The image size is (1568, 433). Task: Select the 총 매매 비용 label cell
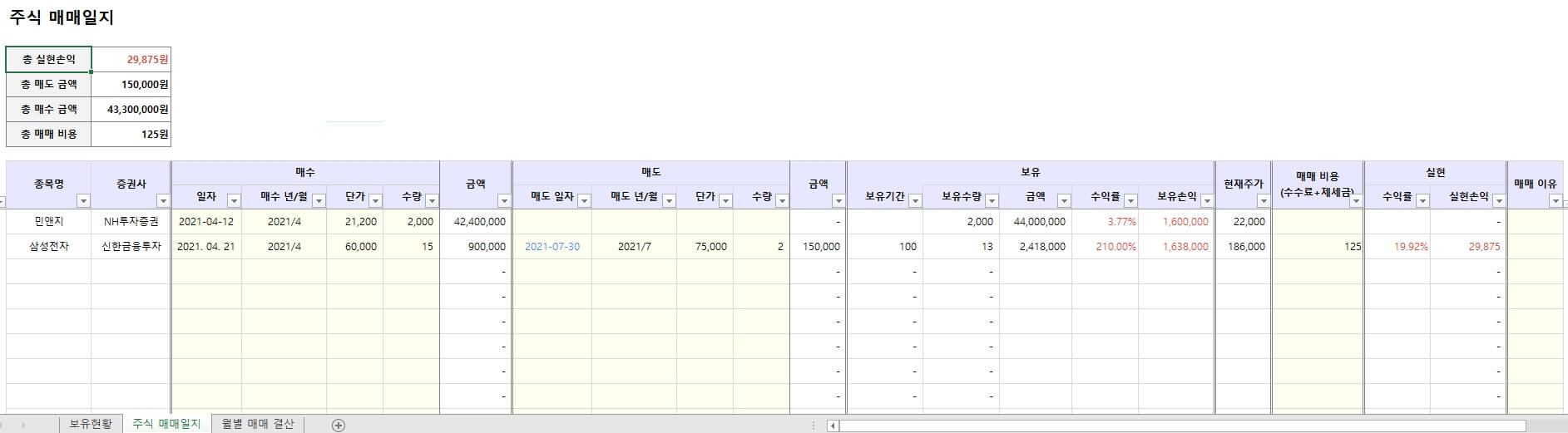(49, 134)
